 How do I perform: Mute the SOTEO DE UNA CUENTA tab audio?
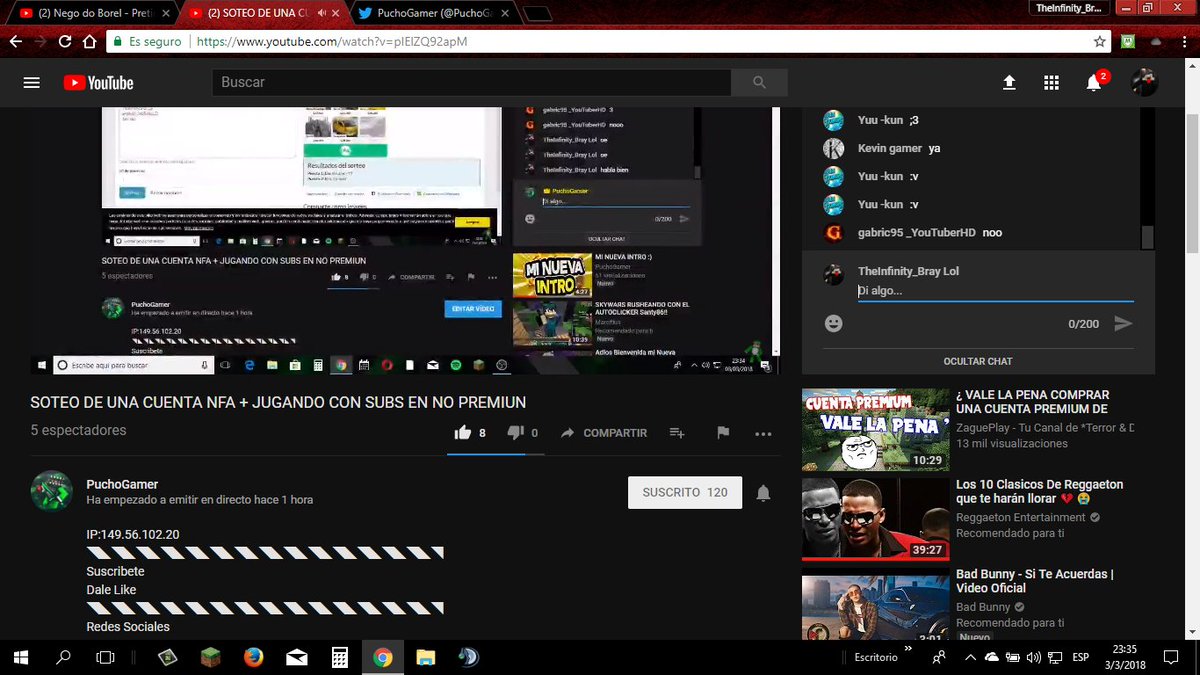pos(322,14)
